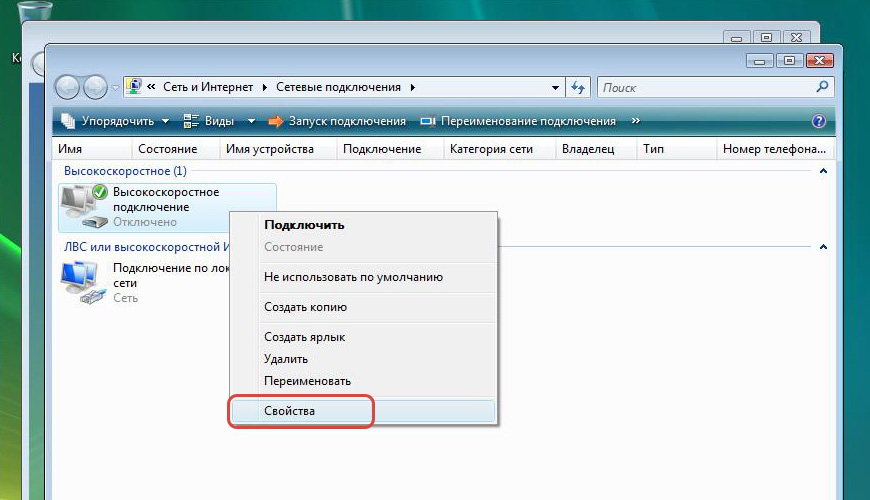870x500 pixels.
Task: Close the Network Connections window
Action: click(820, 60)
